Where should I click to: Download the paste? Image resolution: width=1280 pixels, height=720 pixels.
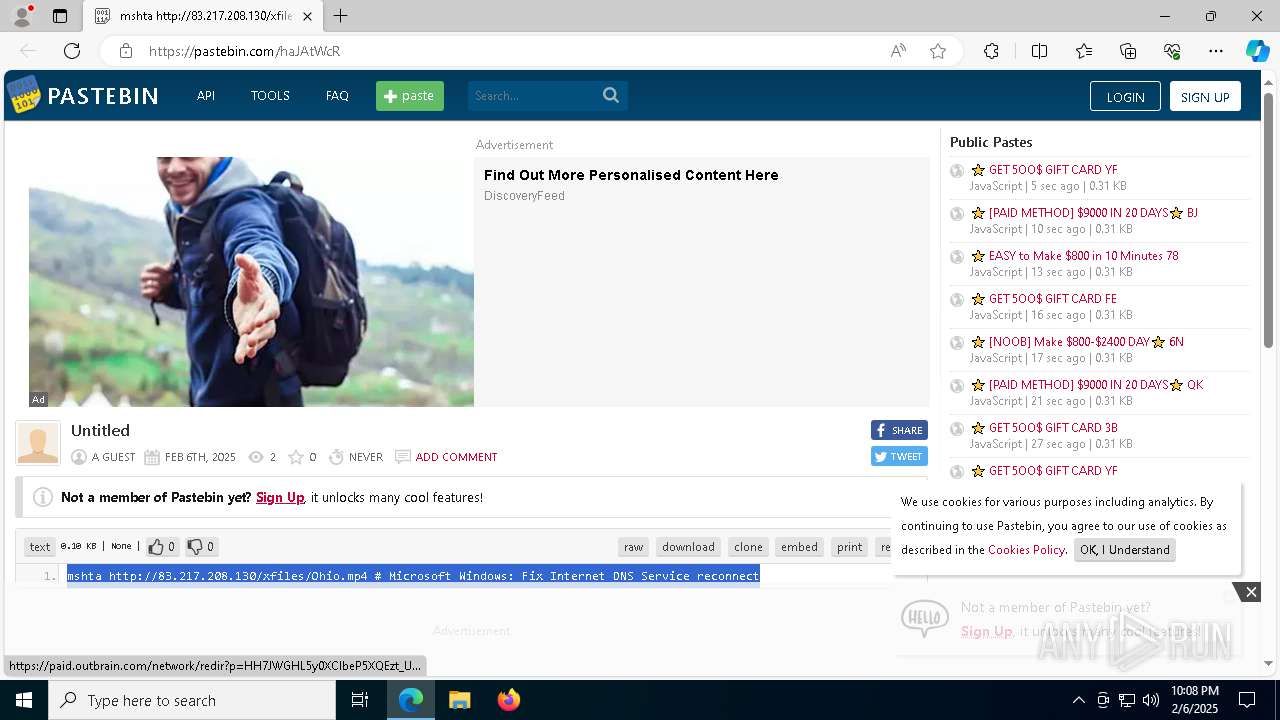coord(688,547)
